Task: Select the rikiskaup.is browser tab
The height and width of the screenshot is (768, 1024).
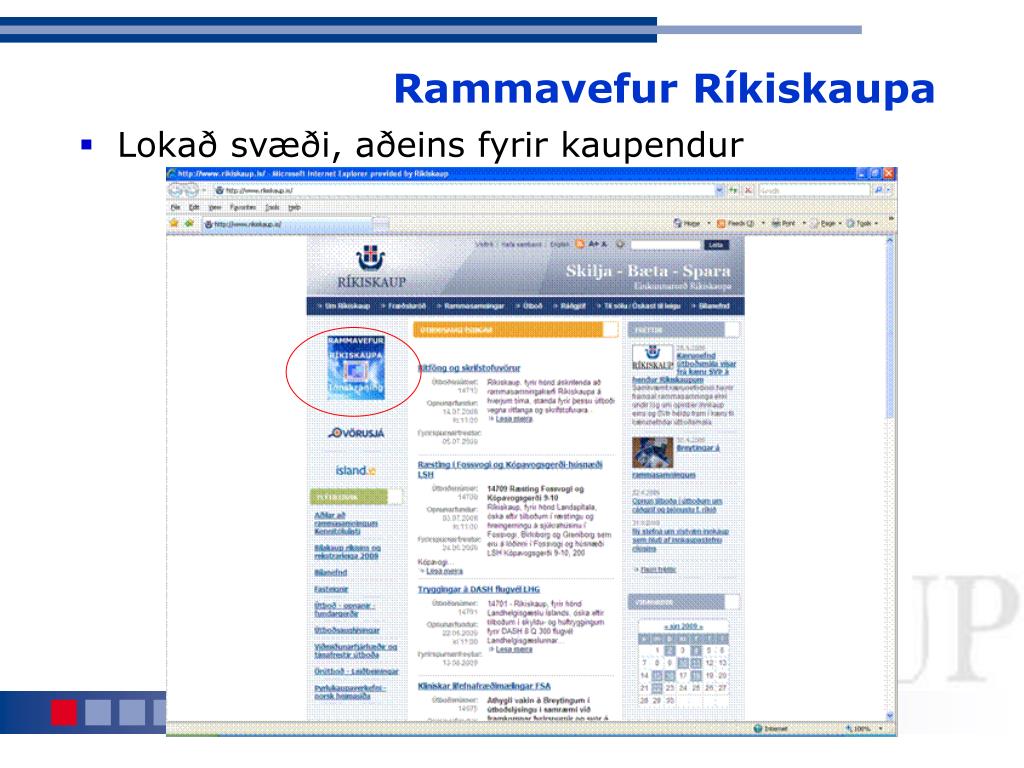Action: pyautogui.click(x=287, y=224)
